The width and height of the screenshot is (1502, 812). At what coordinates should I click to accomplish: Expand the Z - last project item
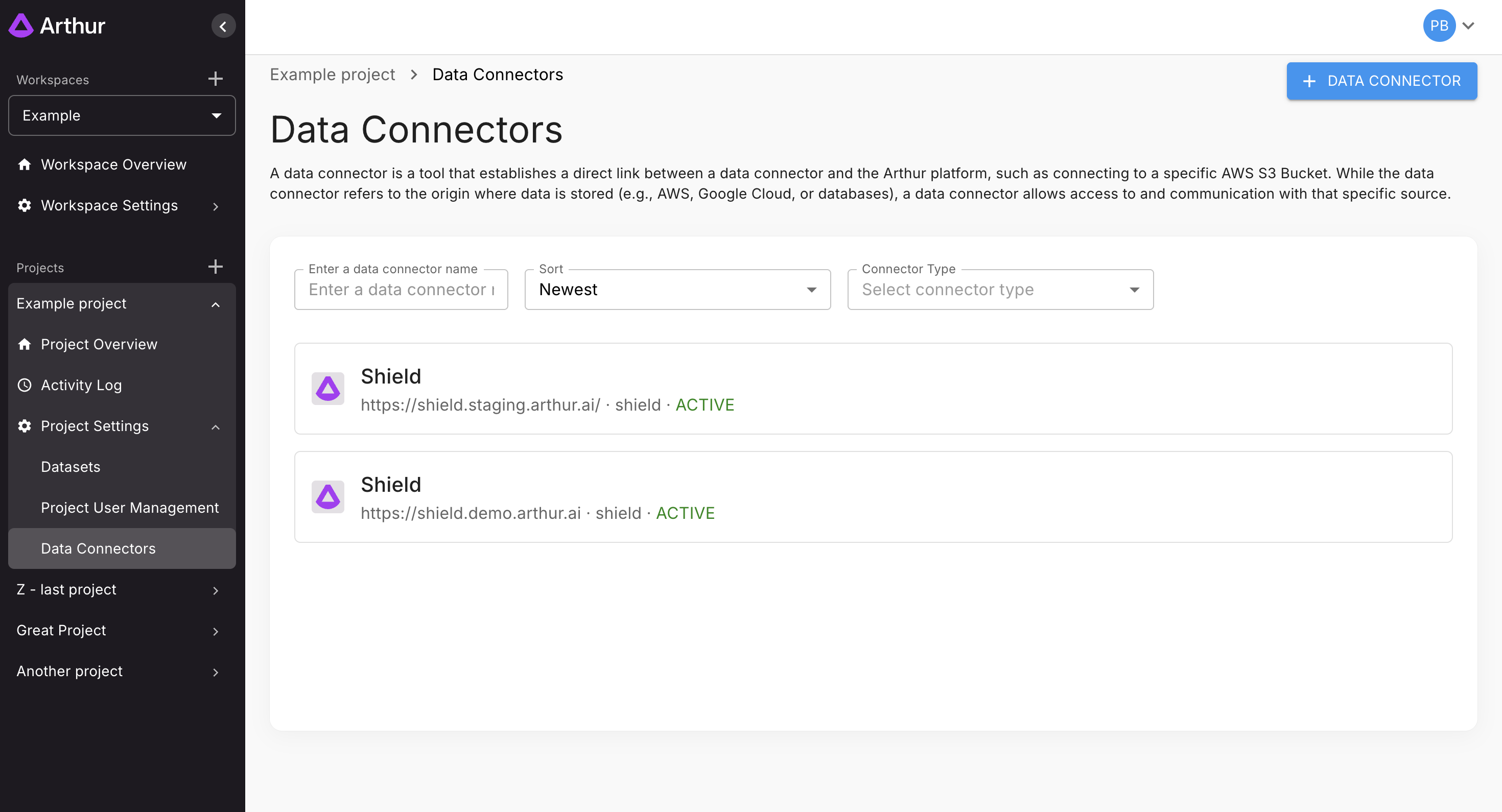(122, 590)
